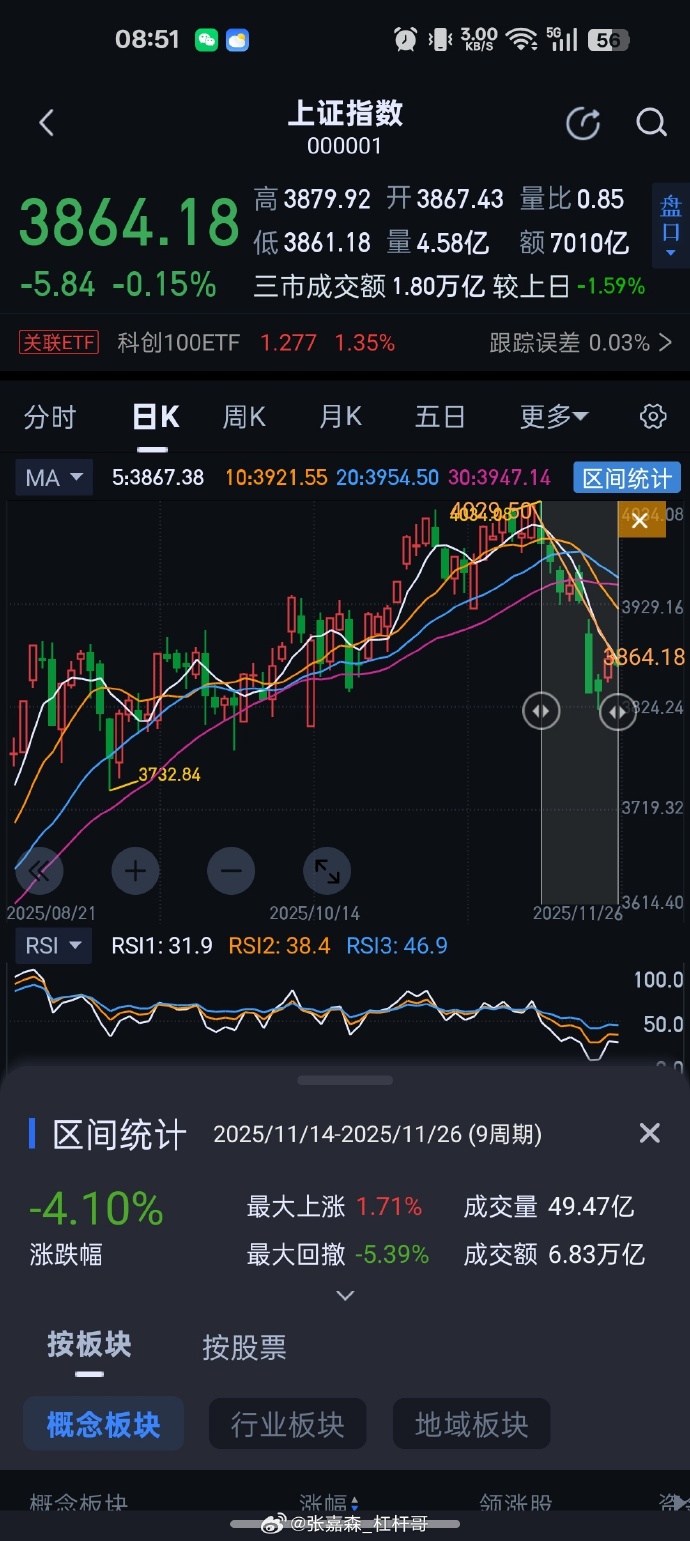Open the MA indicator dropdown
The width and height of the screenshot is (690, 1541).
point(54,478)
